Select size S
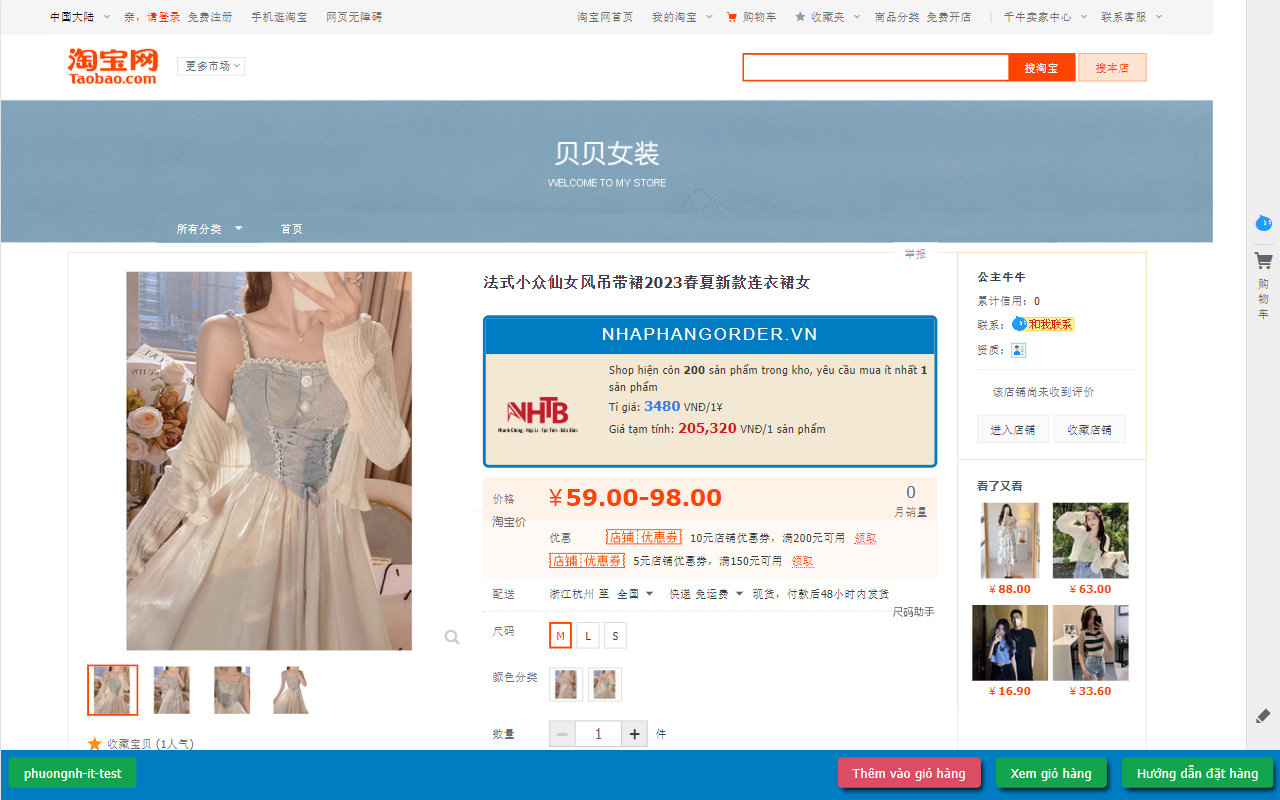This screenshot has height=800, width=1280. click(x=615, y=635)
